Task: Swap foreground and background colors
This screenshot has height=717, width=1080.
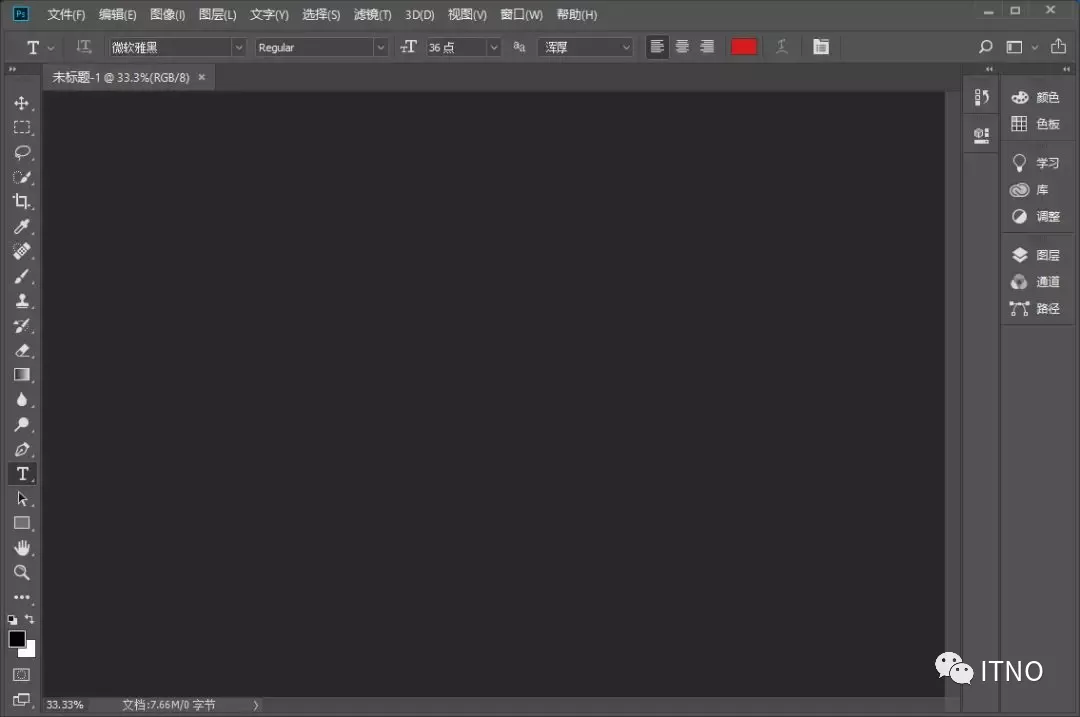Action: tap(30, 619)
